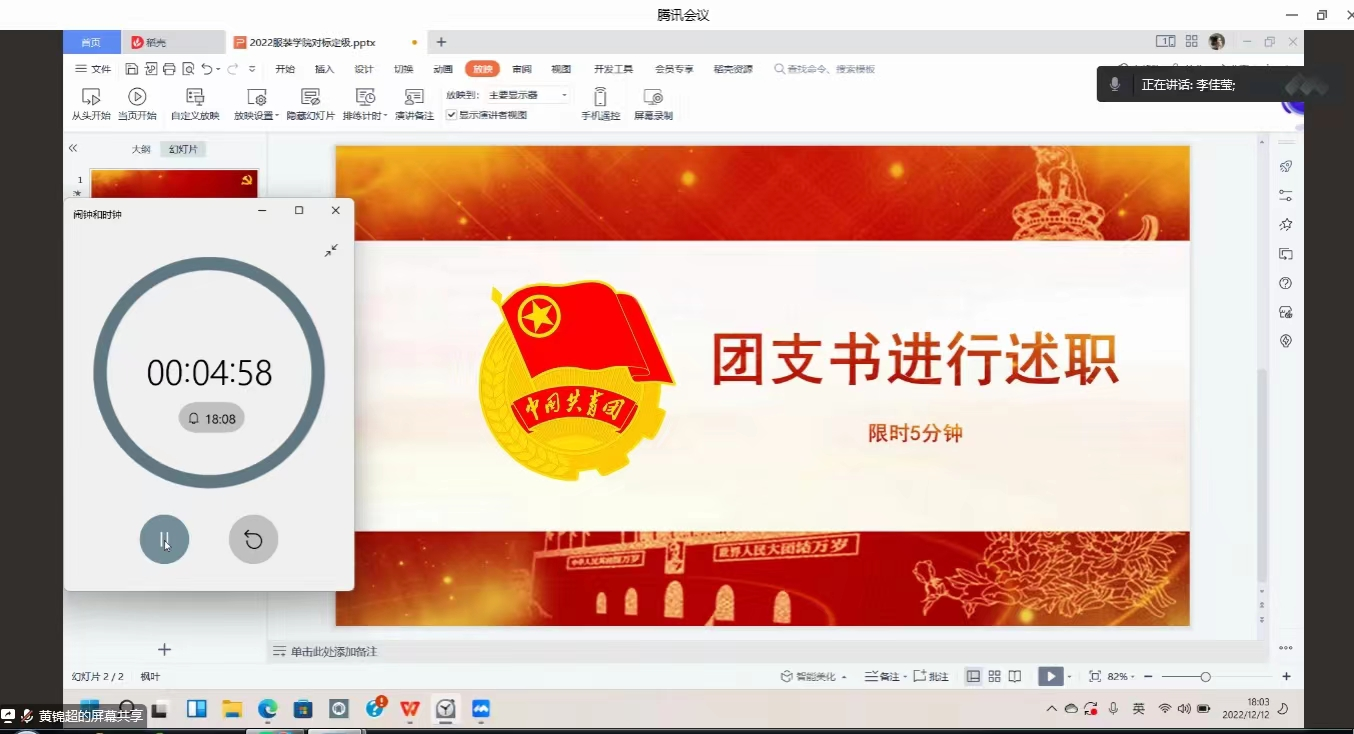This screenshot has height=734, width=1354.
Task: Click the notes field 单击此处添加备注
Action: pos(334,652)
